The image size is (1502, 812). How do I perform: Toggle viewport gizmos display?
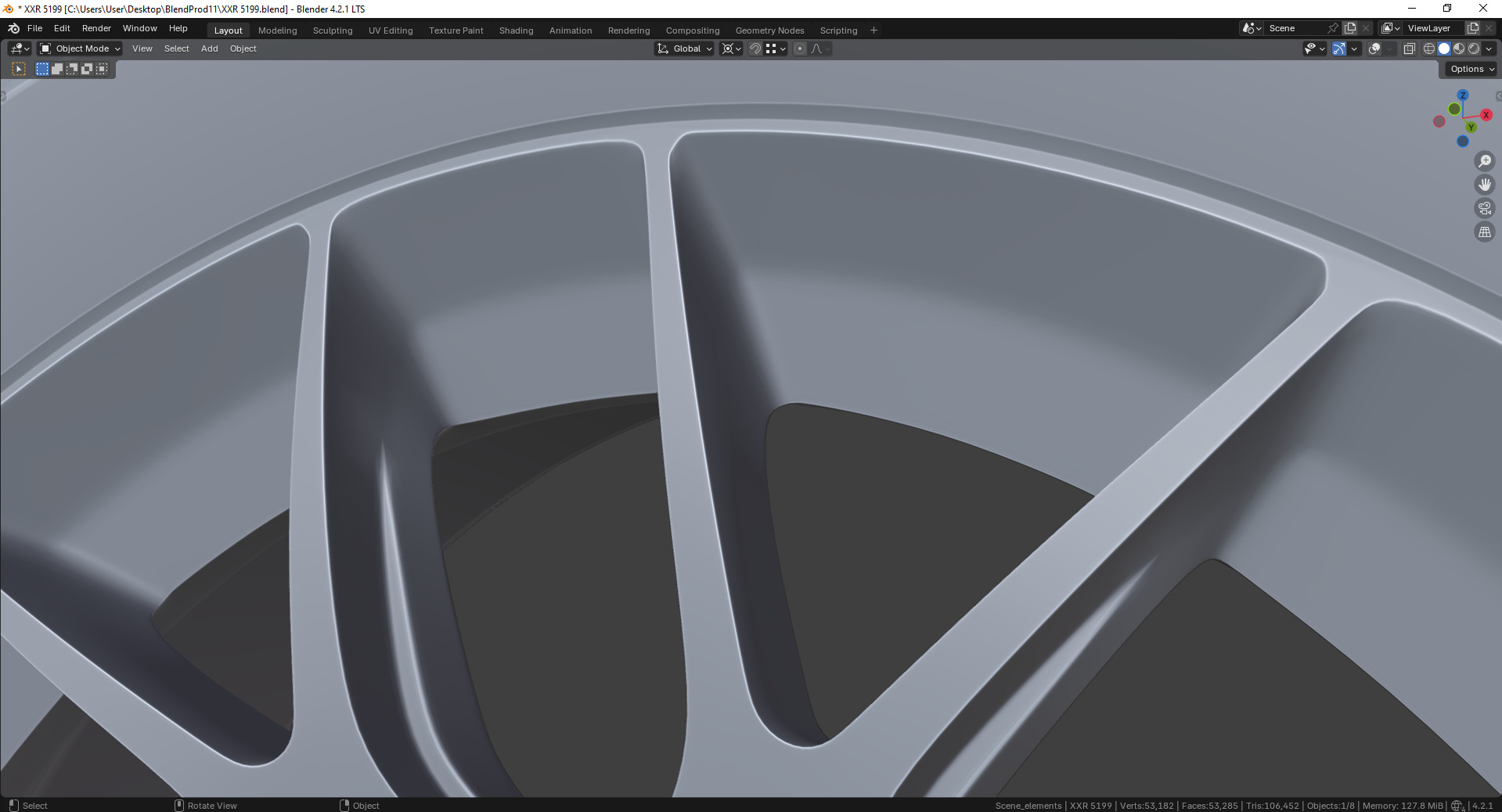coord(1338,49)
